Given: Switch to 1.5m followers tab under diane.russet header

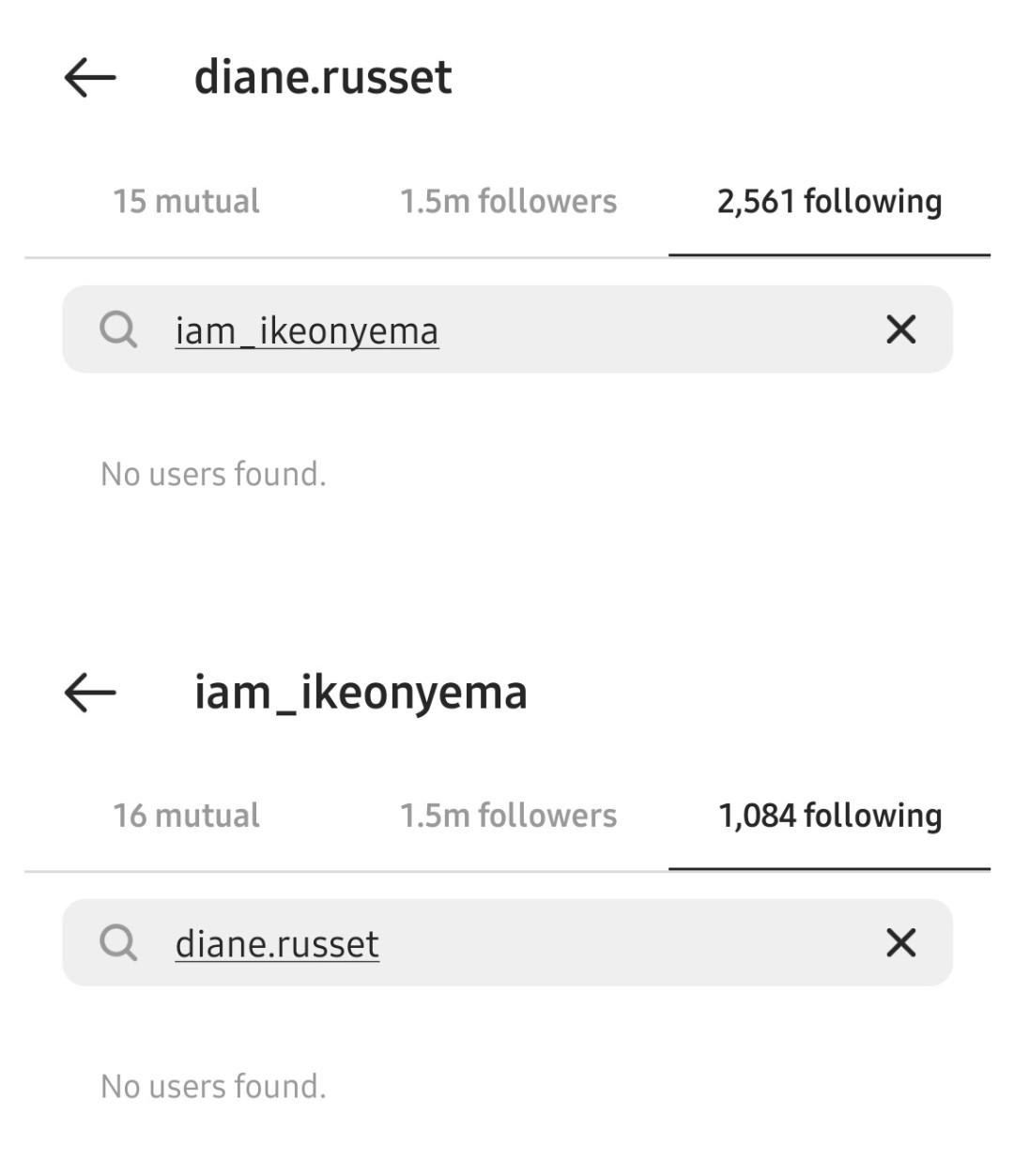Looking at the screenshot, I should pyautogui.click(x=508, y=201).
